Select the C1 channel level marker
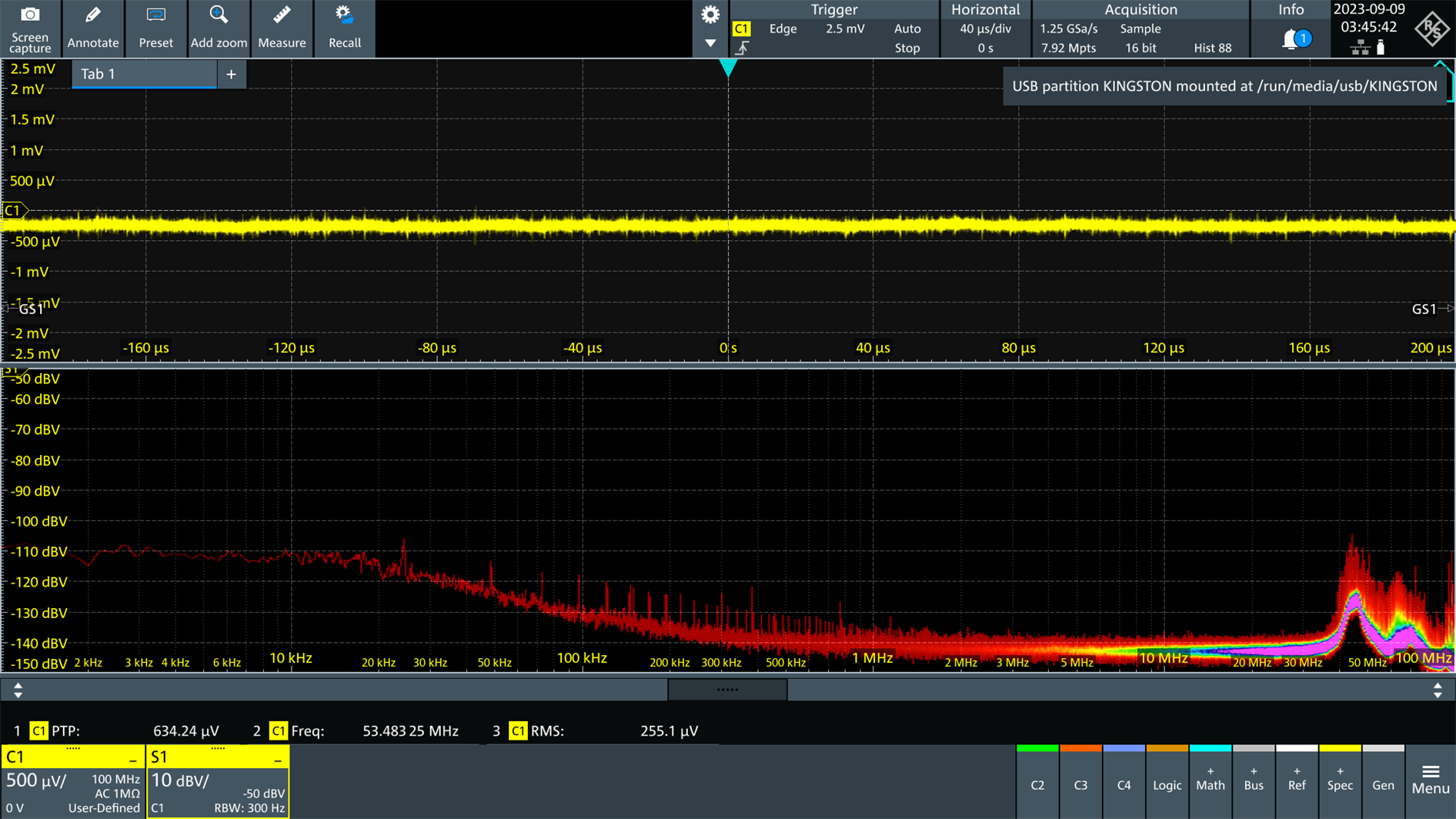1456x819 pixels. [x=14, y=210]
